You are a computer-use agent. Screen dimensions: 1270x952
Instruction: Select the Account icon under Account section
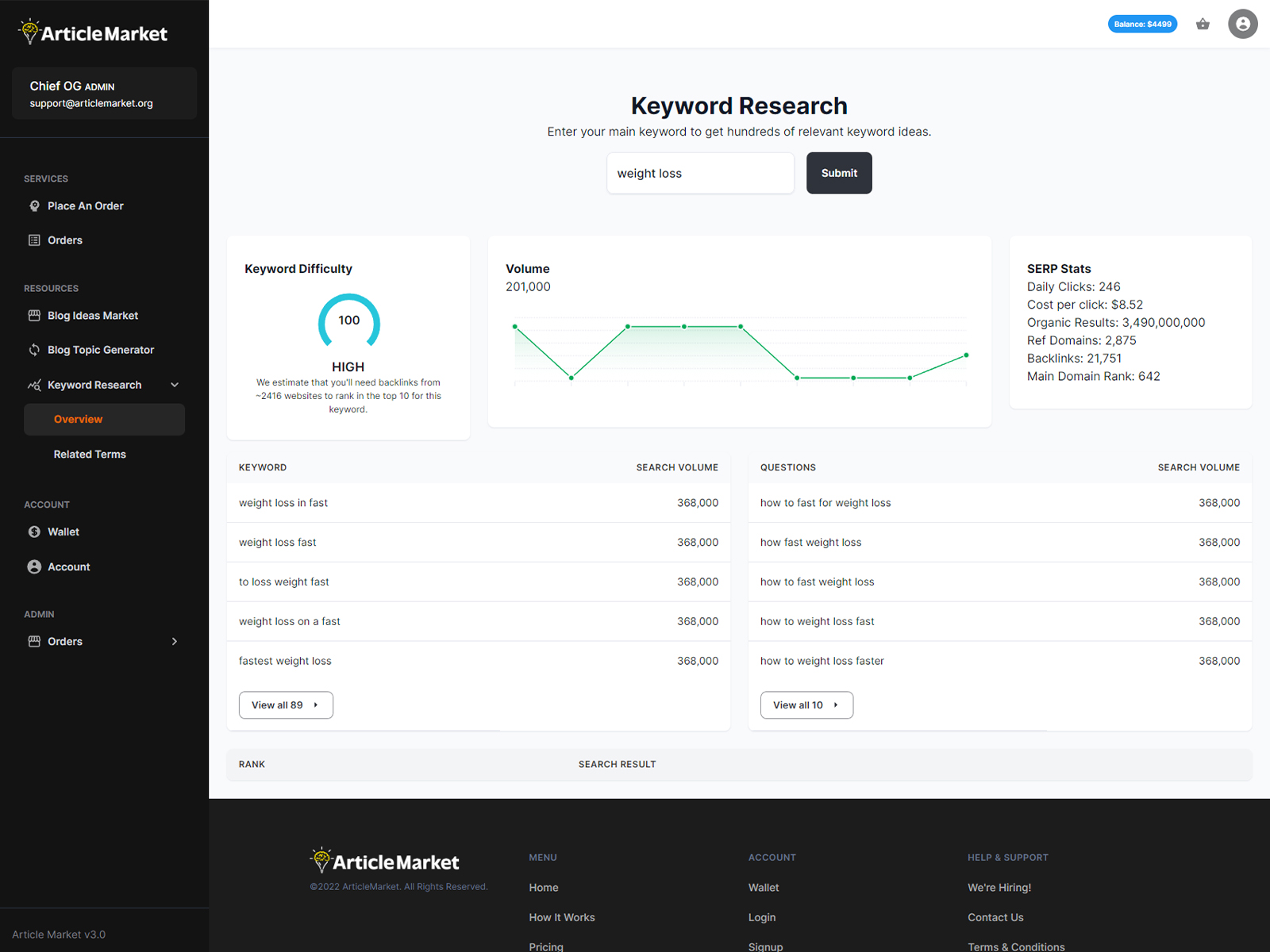[34, 566]
